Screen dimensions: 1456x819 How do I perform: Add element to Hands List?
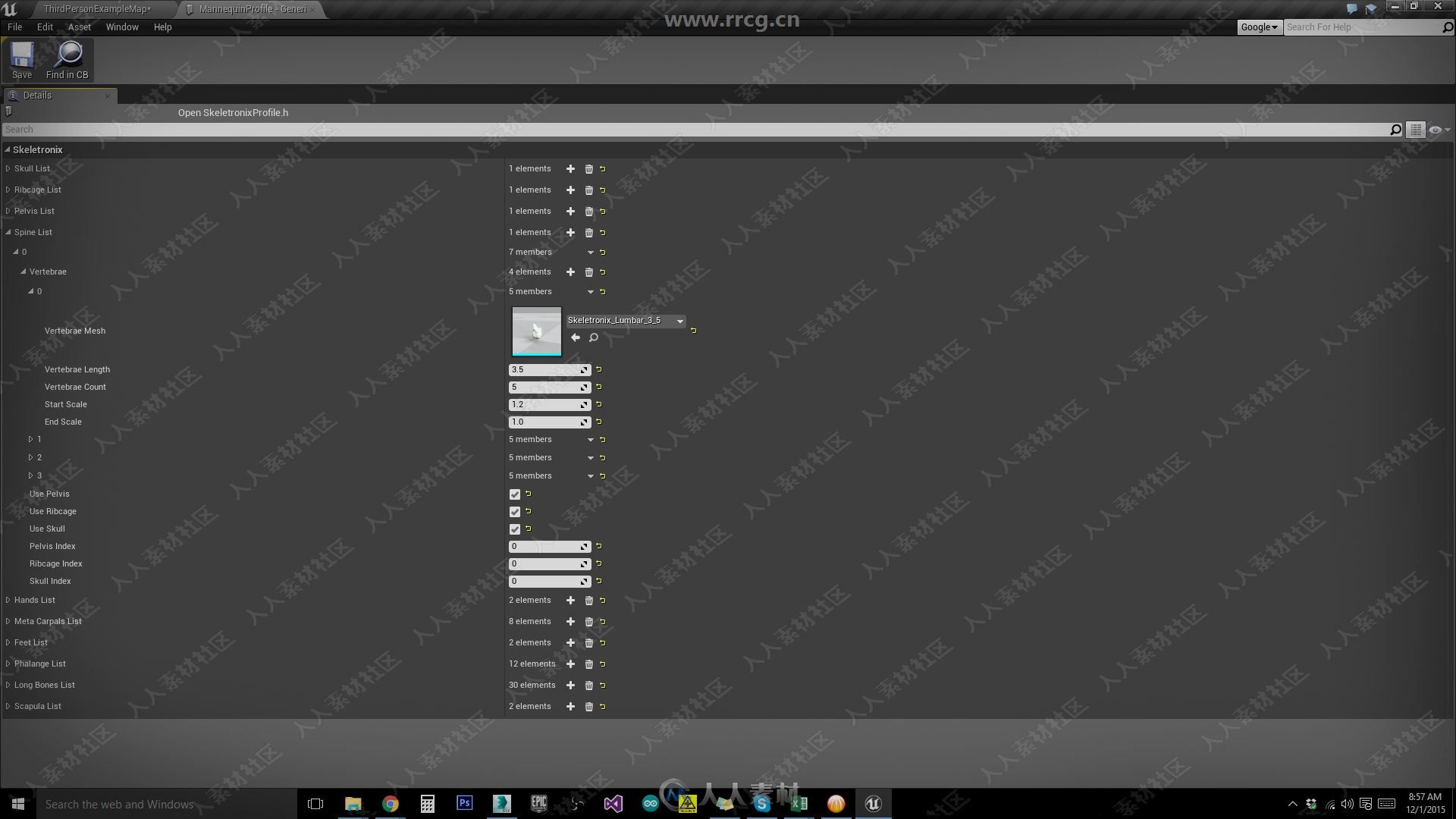(x=570, y=601)
